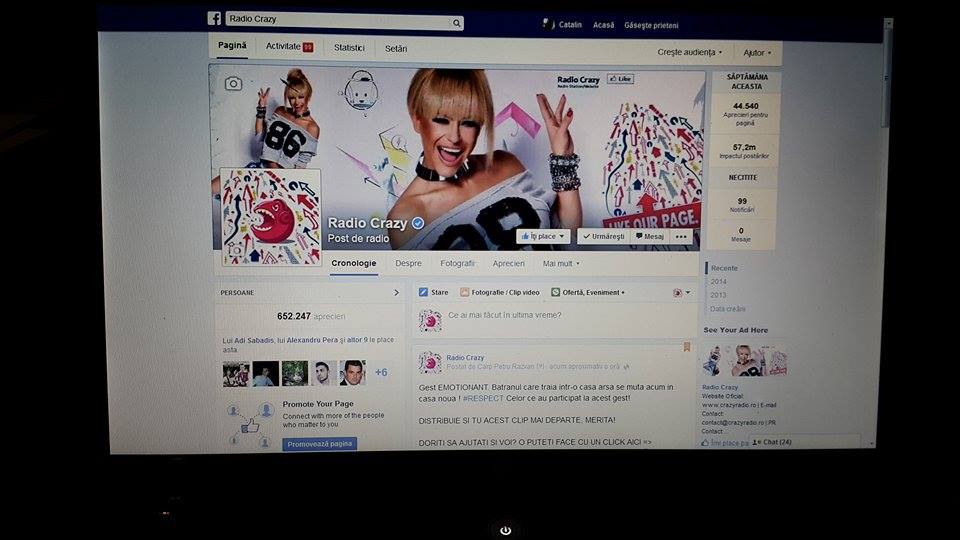
Task: Click the Mesaj button
Action: [649, 237]
